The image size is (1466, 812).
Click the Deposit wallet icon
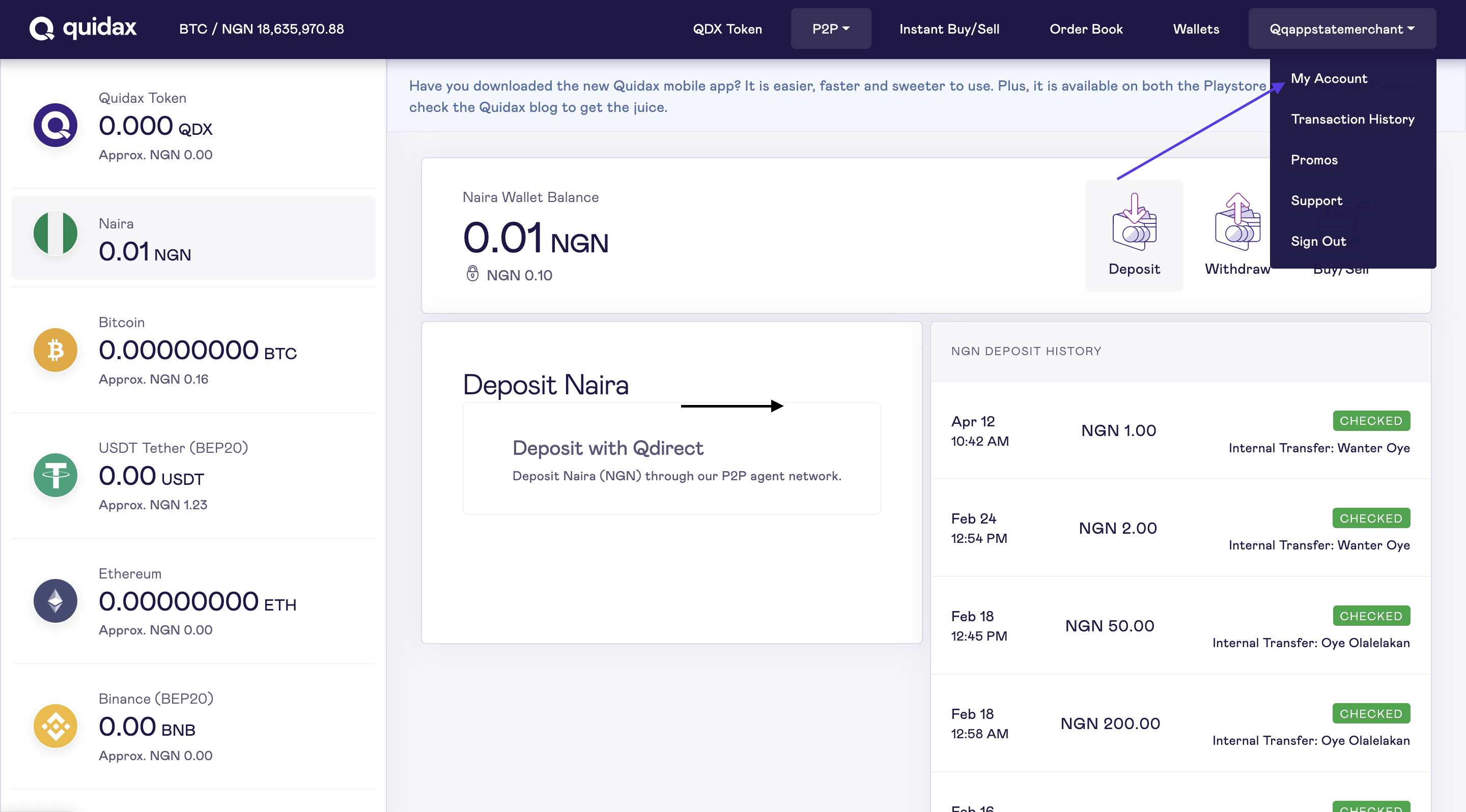(x=1134, y=222)
